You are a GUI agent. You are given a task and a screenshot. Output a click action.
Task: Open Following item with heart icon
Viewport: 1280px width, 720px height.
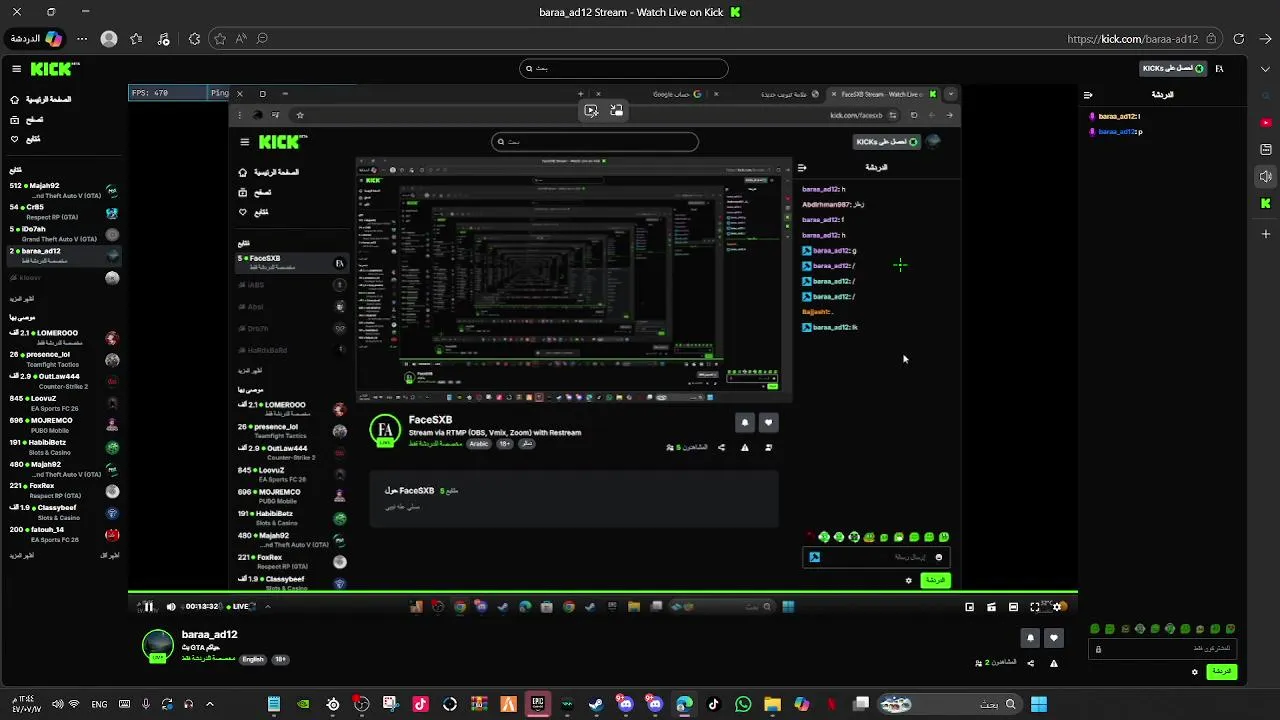[26, 139]
